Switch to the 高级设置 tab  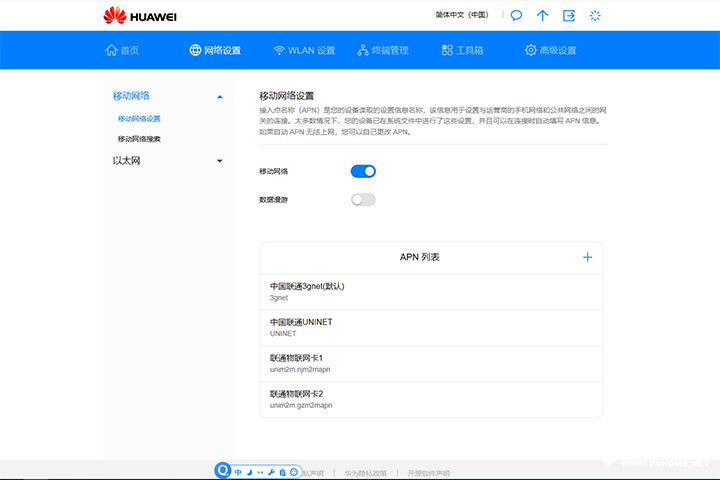pyautogui.click(x=550, y=50)
